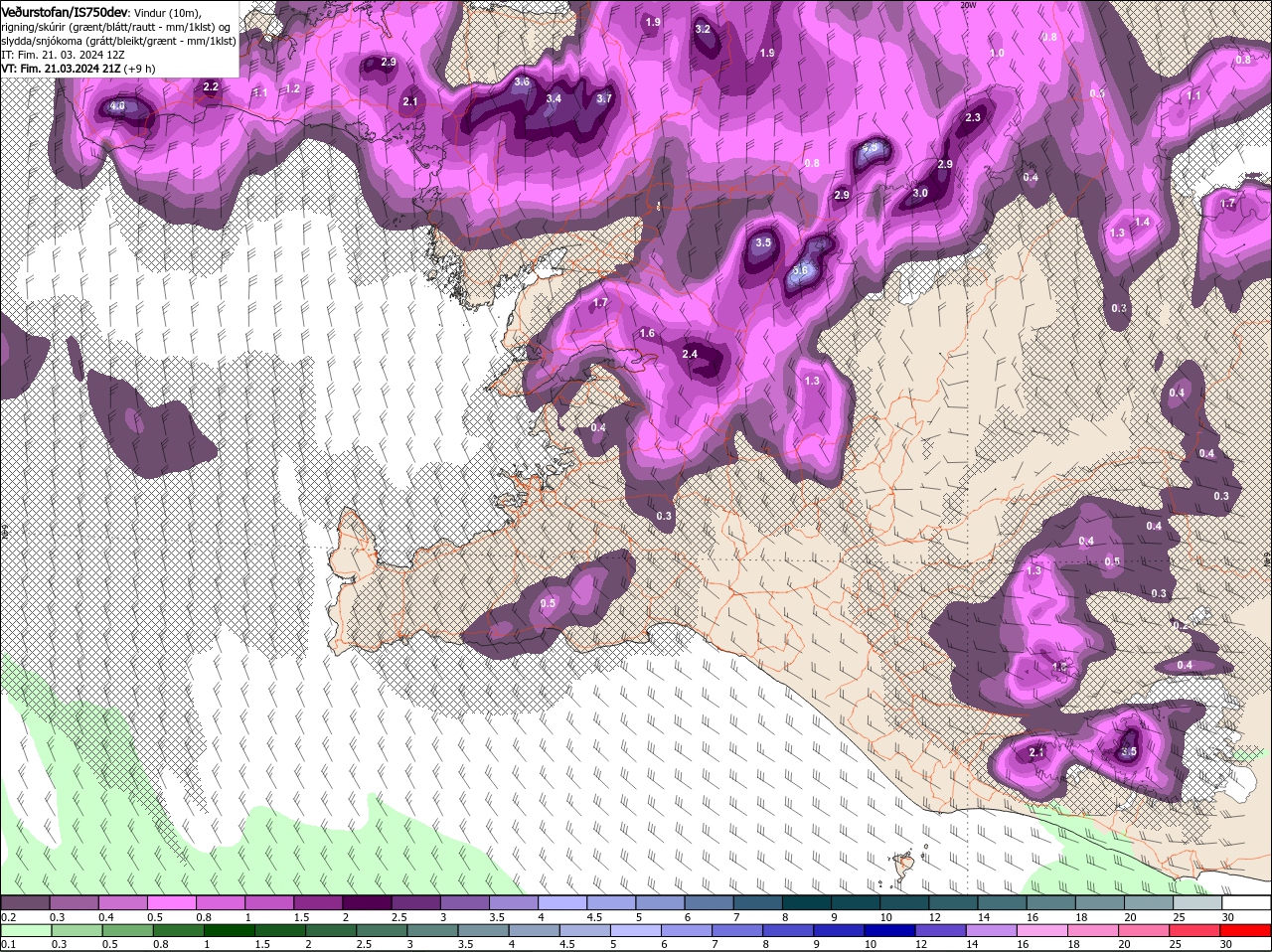The width and height of the screenshot is (1272, 952).
Task: Pick the pale green 0.1 swatch in lower legend
Action: (x=26, y=931)
